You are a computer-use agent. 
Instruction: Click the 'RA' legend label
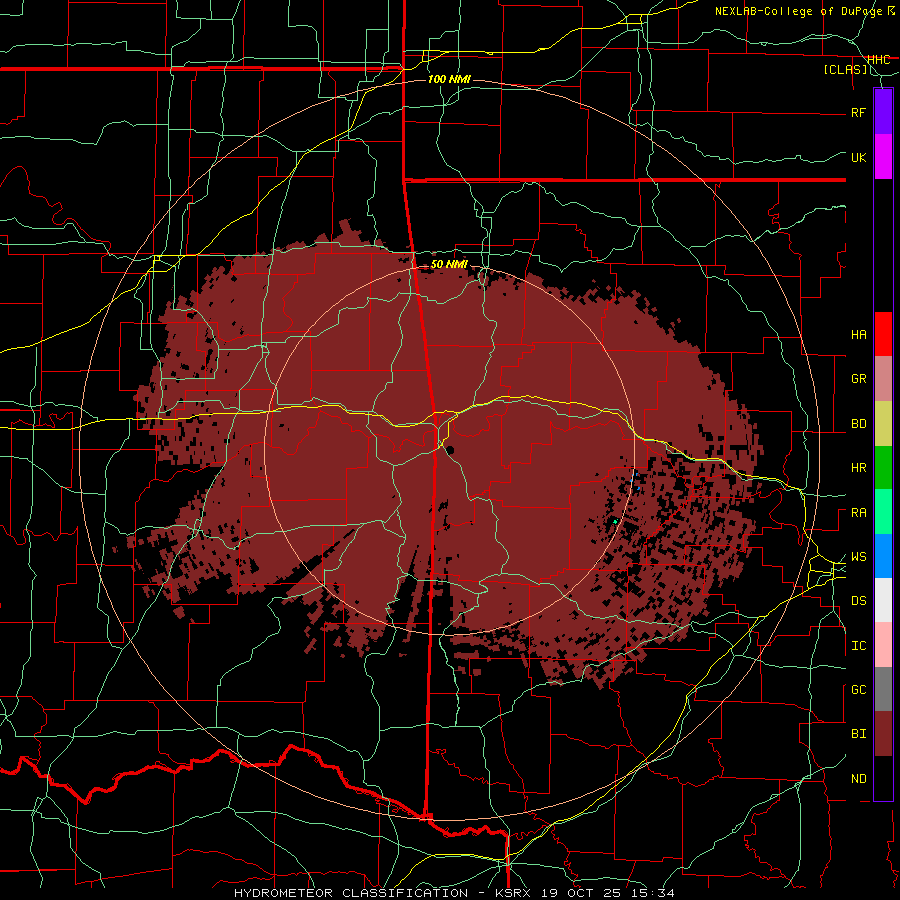(858, 513)
